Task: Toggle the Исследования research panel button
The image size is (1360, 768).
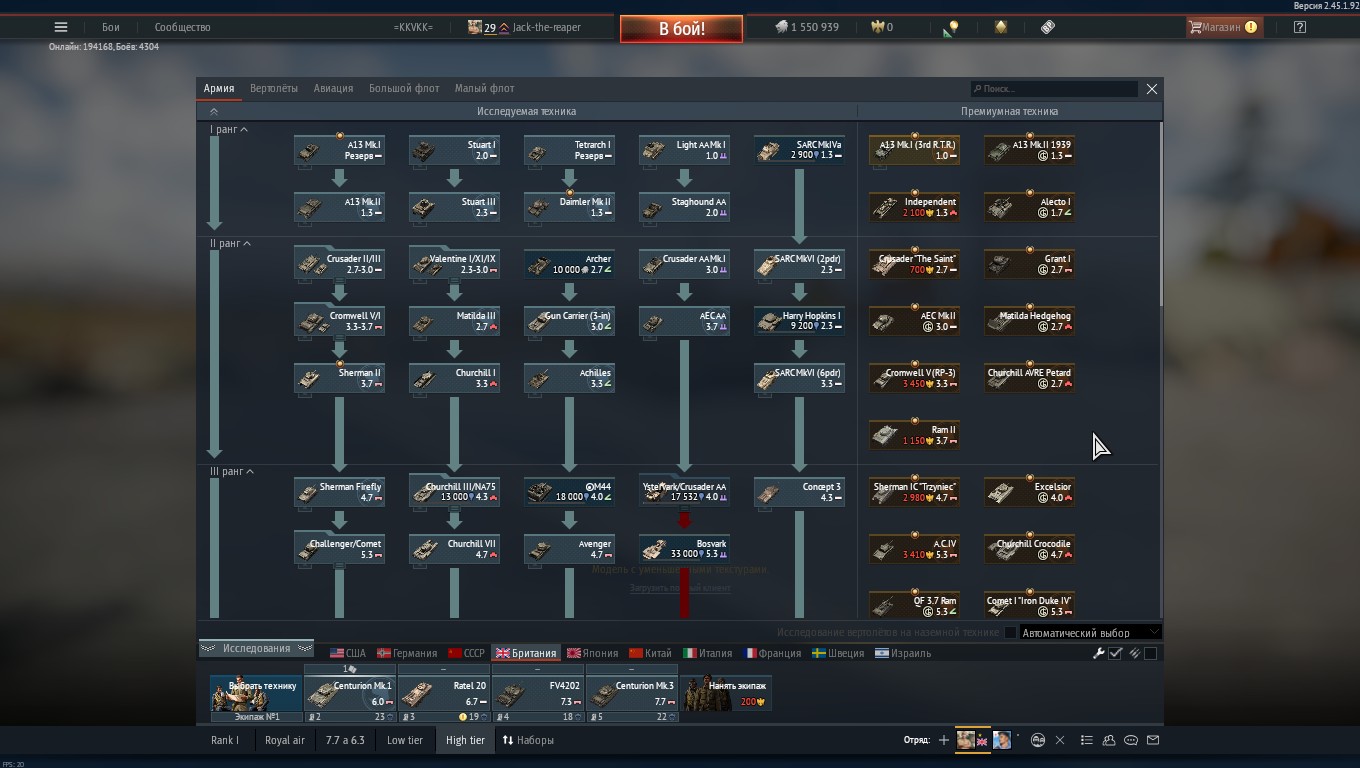Action: [257, 648]
